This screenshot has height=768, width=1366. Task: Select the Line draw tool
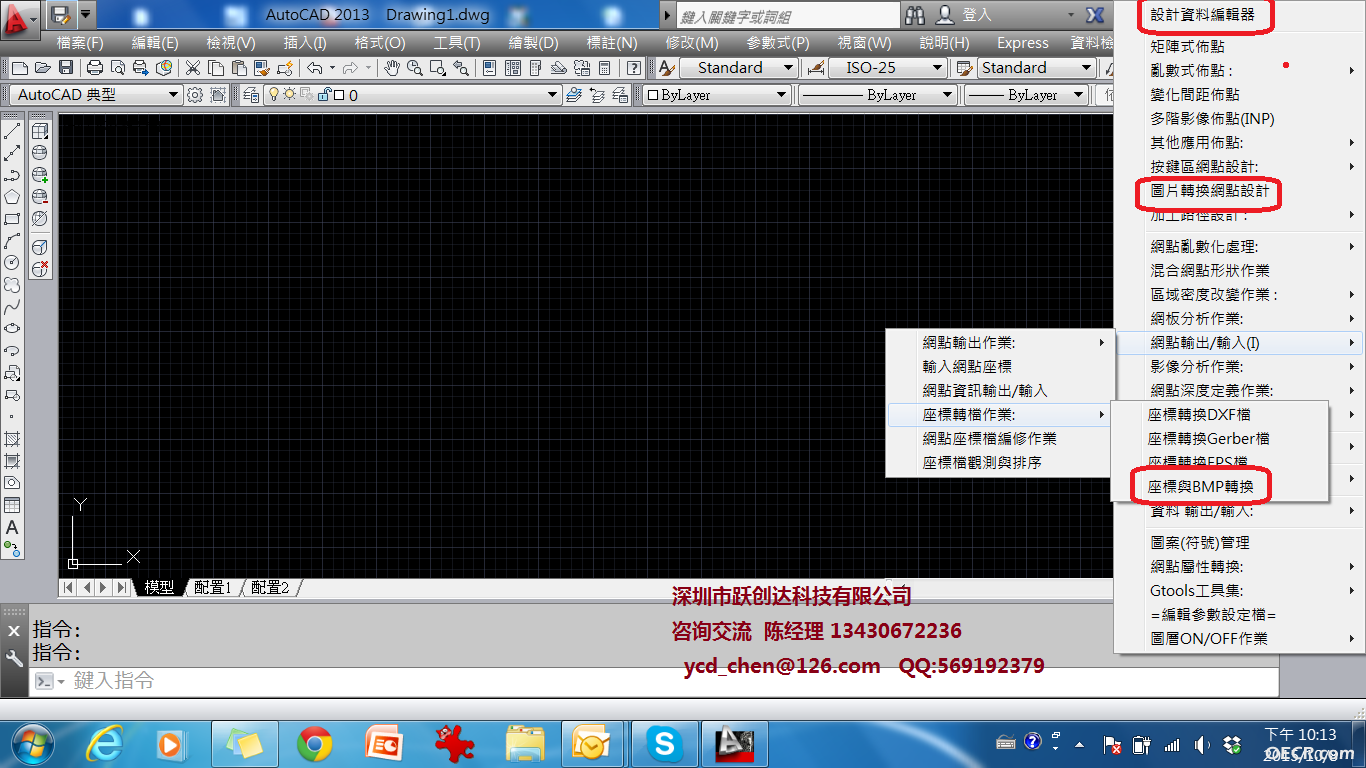pyautogui.click(x=12, y=131)
